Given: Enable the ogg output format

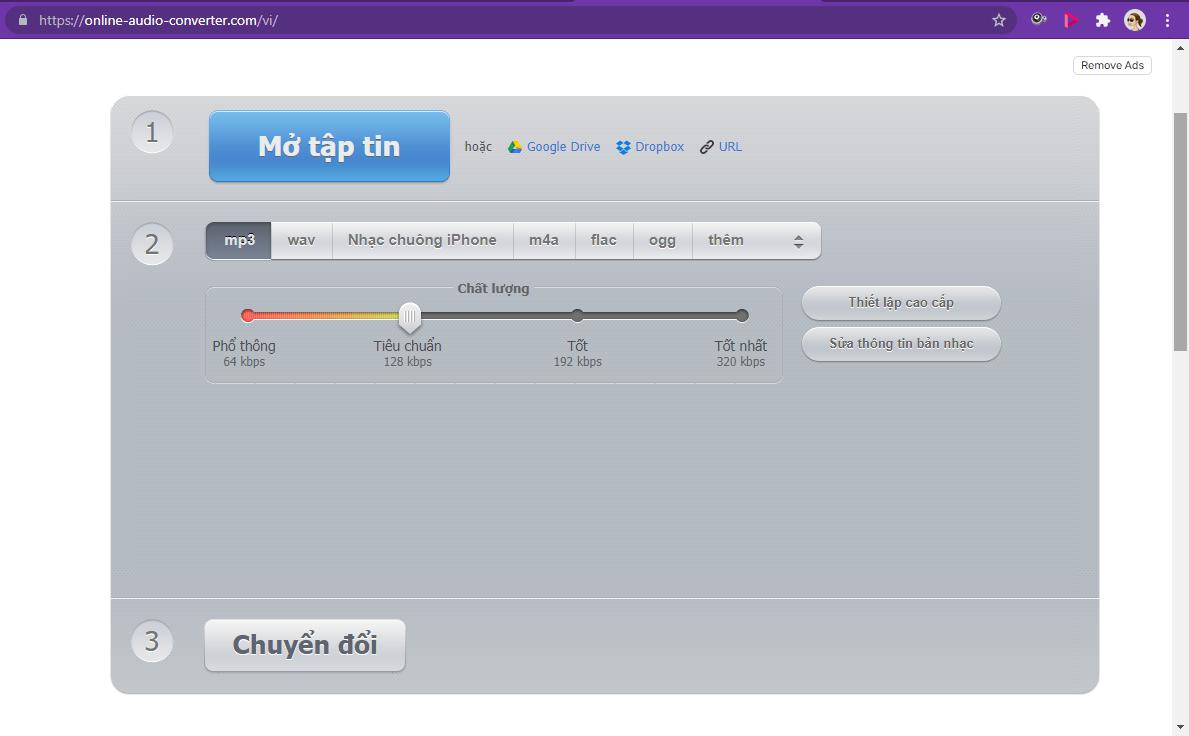Looking at the screenshot, I should 662,240.
